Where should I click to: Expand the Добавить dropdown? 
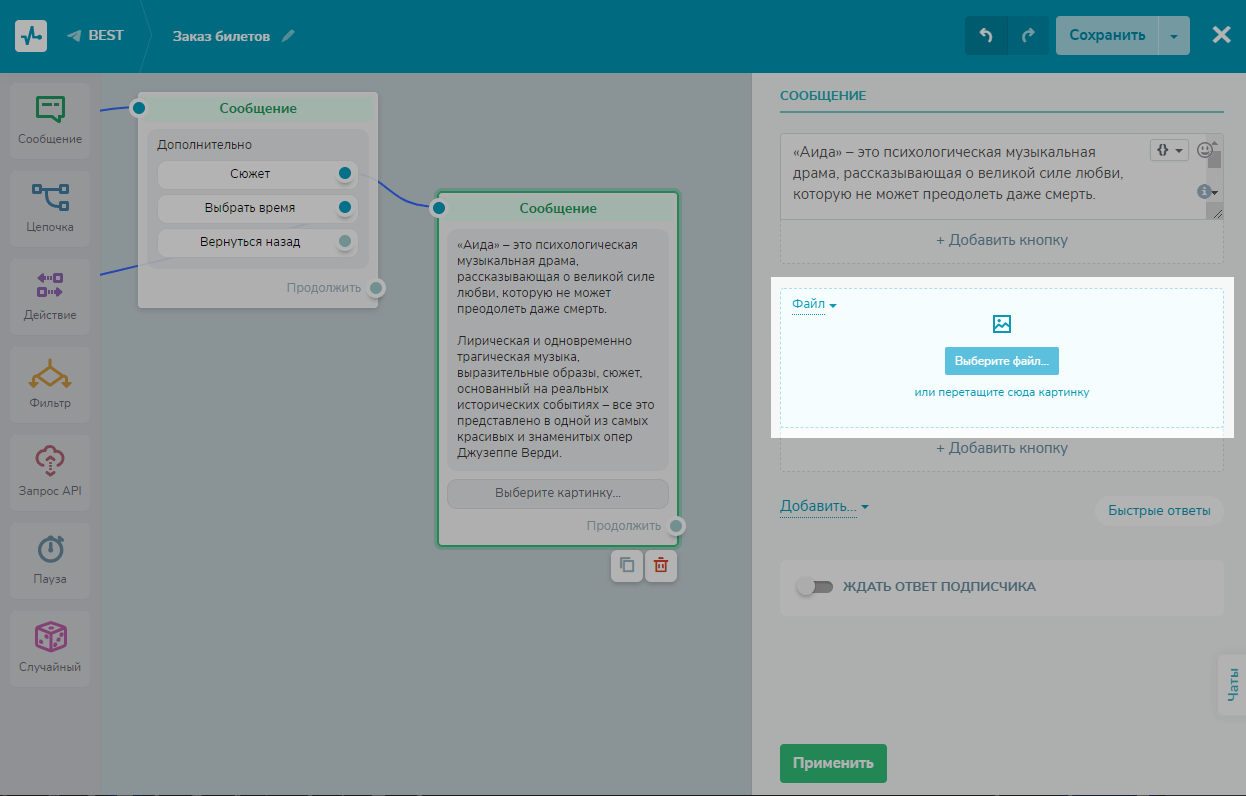click(x=824, y=507)
